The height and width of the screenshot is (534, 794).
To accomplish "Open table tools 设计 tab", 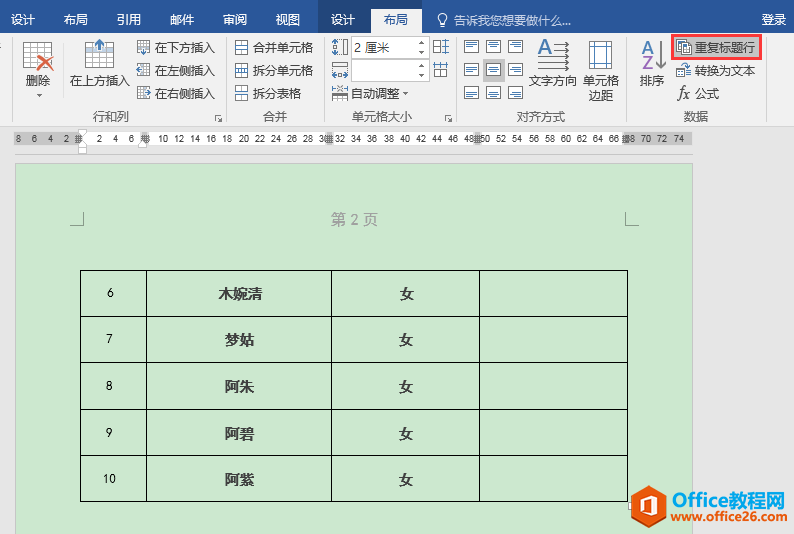I will tap(343, 20).
